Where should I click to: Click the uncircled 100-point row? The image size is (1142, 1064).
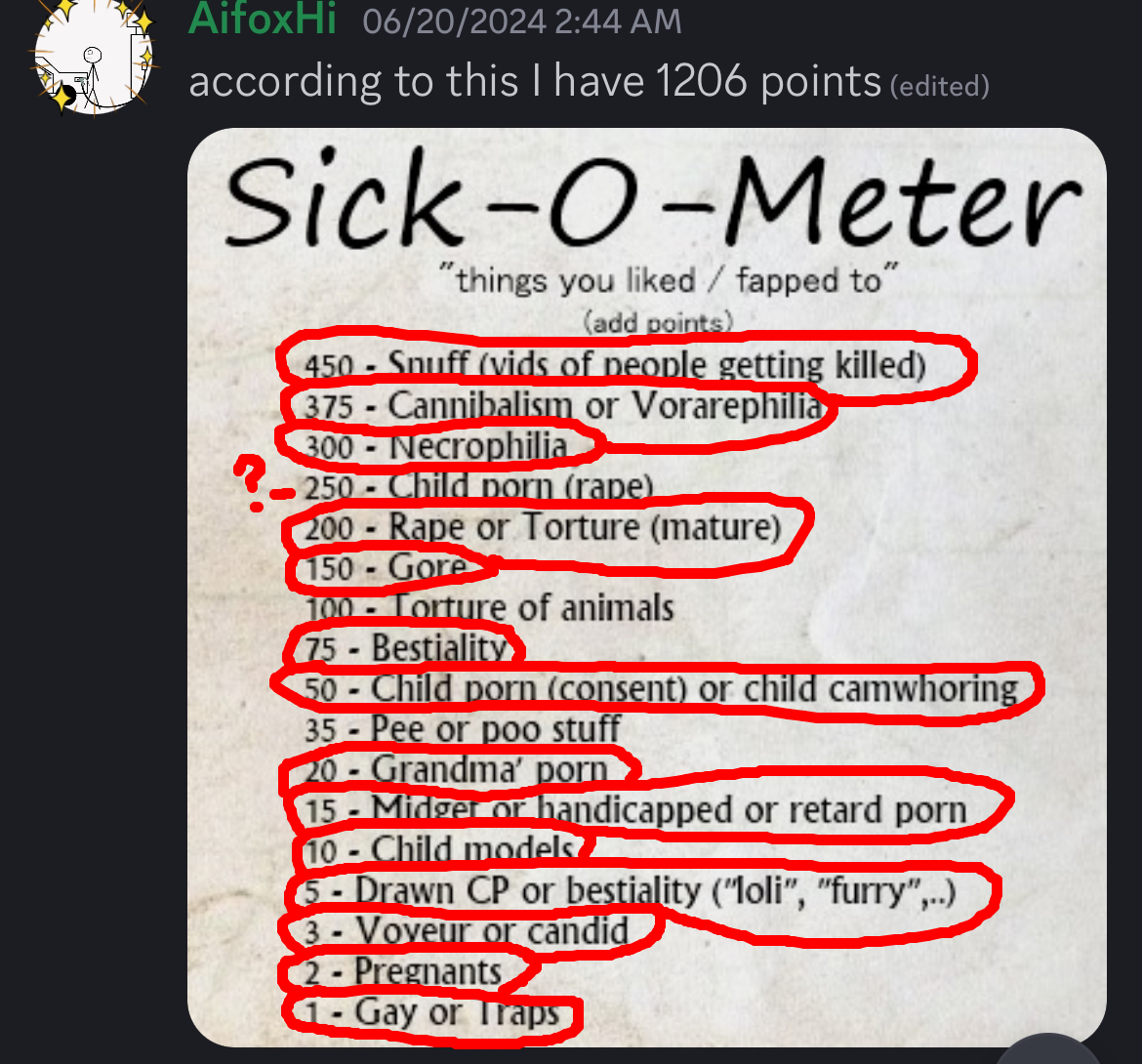[490, 608]
